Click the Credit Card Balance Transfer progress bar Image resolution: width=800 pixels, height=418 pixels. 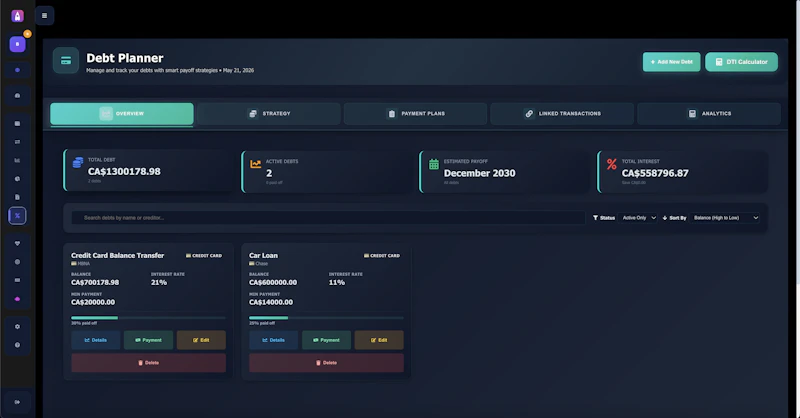tap(148, 318)
